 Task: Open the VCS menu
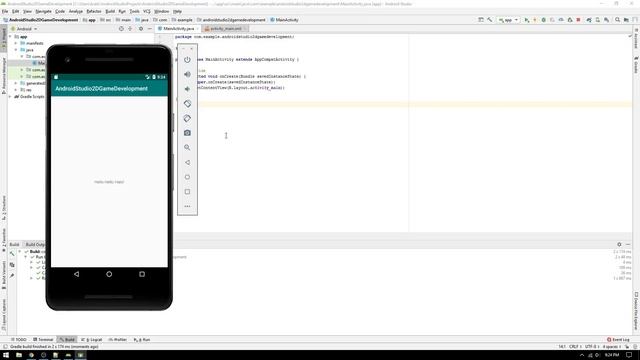[x=147, y=11]
